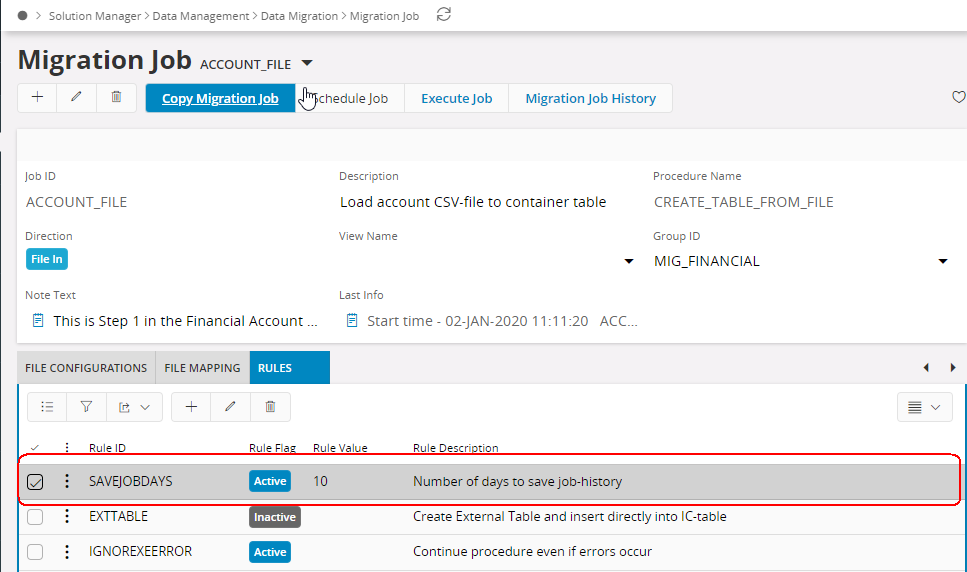This screenshot has width=967, height=572.
Task: Open the filter icon in Rules toolbar
Action: click(86, 407)
